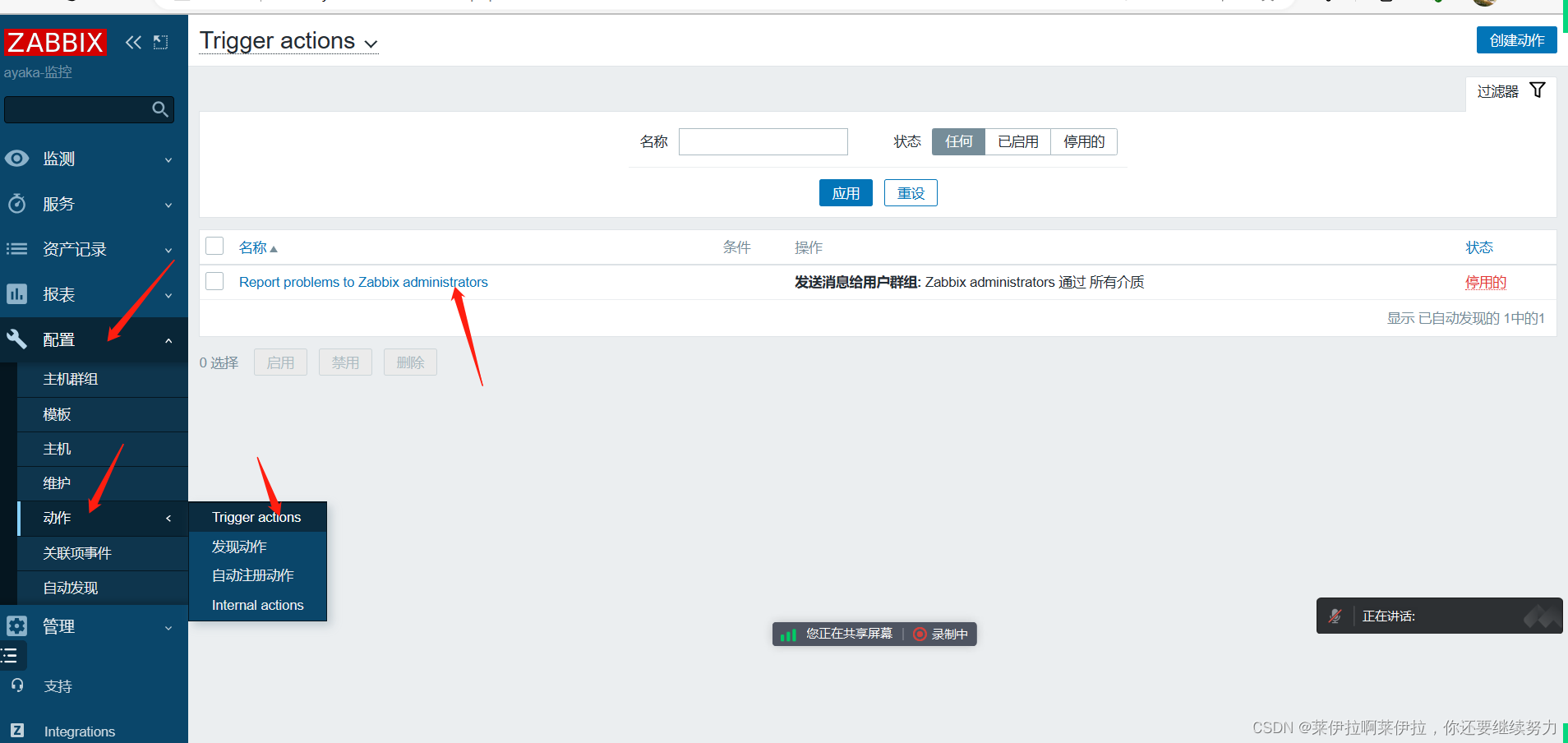Screen dimensions: 1568x743
Task: Focus the 名称 filter input field
Action: pyautogui.click(x=763, y=141)
